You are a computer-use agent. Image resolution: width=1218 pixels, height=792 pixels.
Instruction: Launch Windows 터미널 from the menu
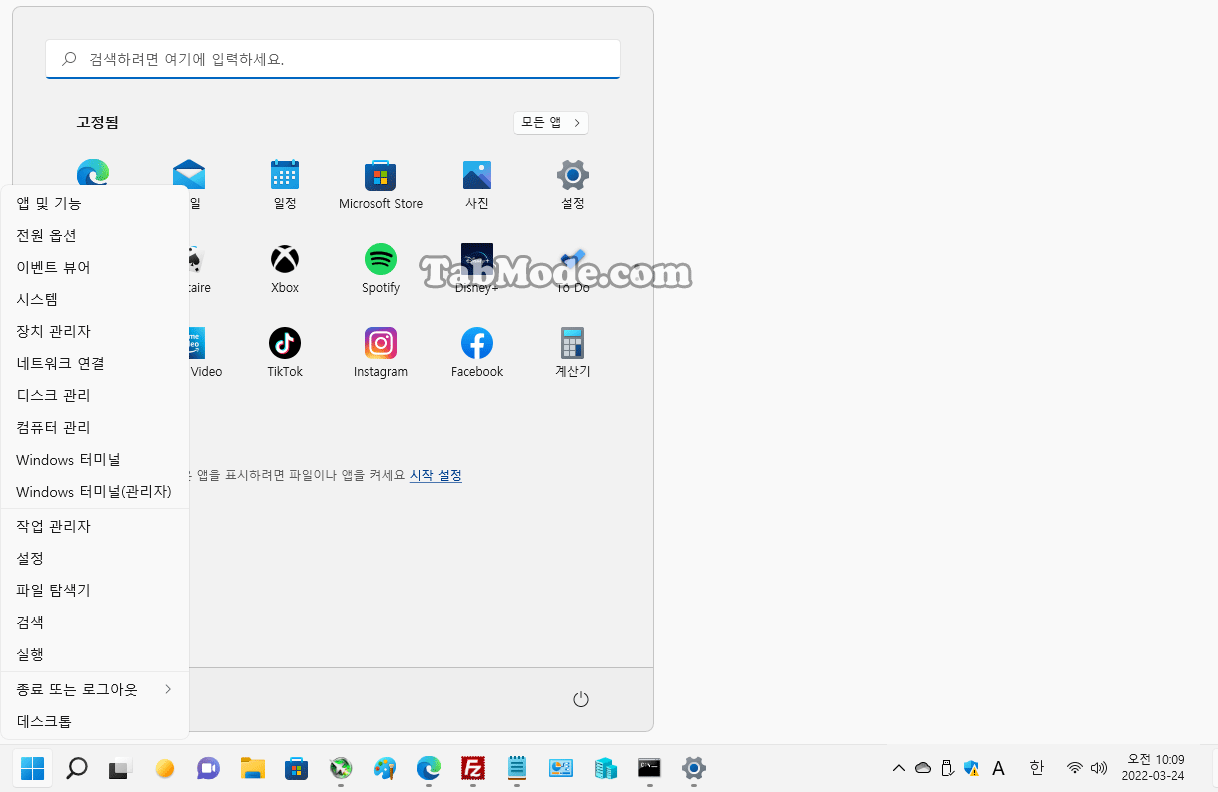coord(95,459)
